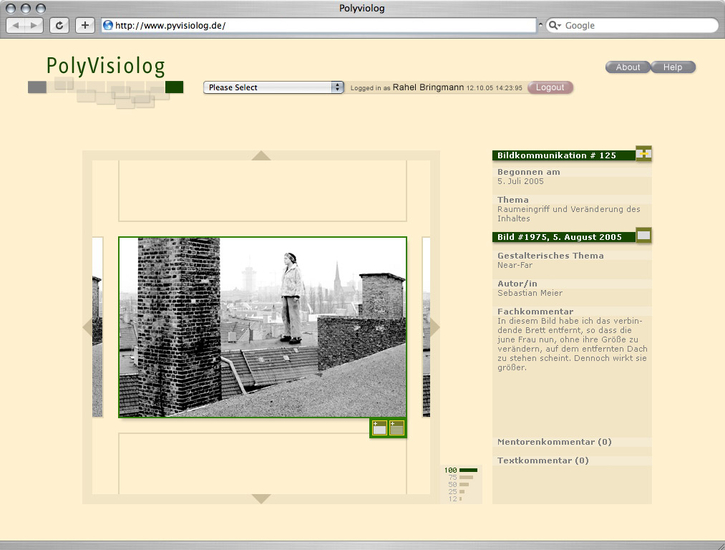Viewport: 725px width, 550px height.
Task: Click the PolyVisiolog logo
Action: pos(106,66)
